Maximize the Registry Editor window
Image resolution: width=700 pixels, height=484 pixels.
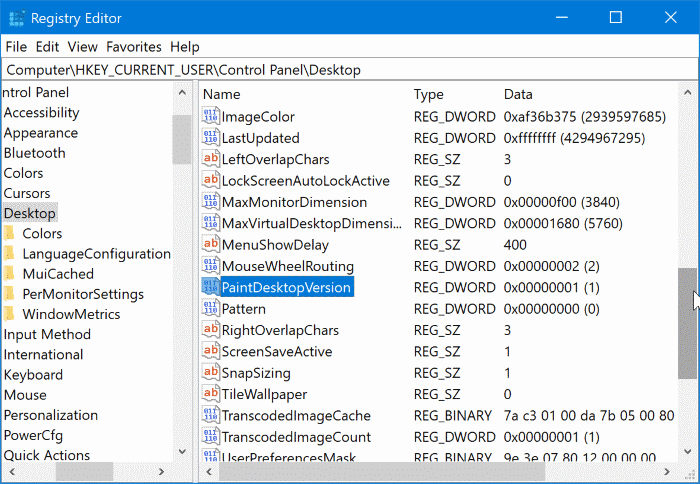(x=616, y=17)
